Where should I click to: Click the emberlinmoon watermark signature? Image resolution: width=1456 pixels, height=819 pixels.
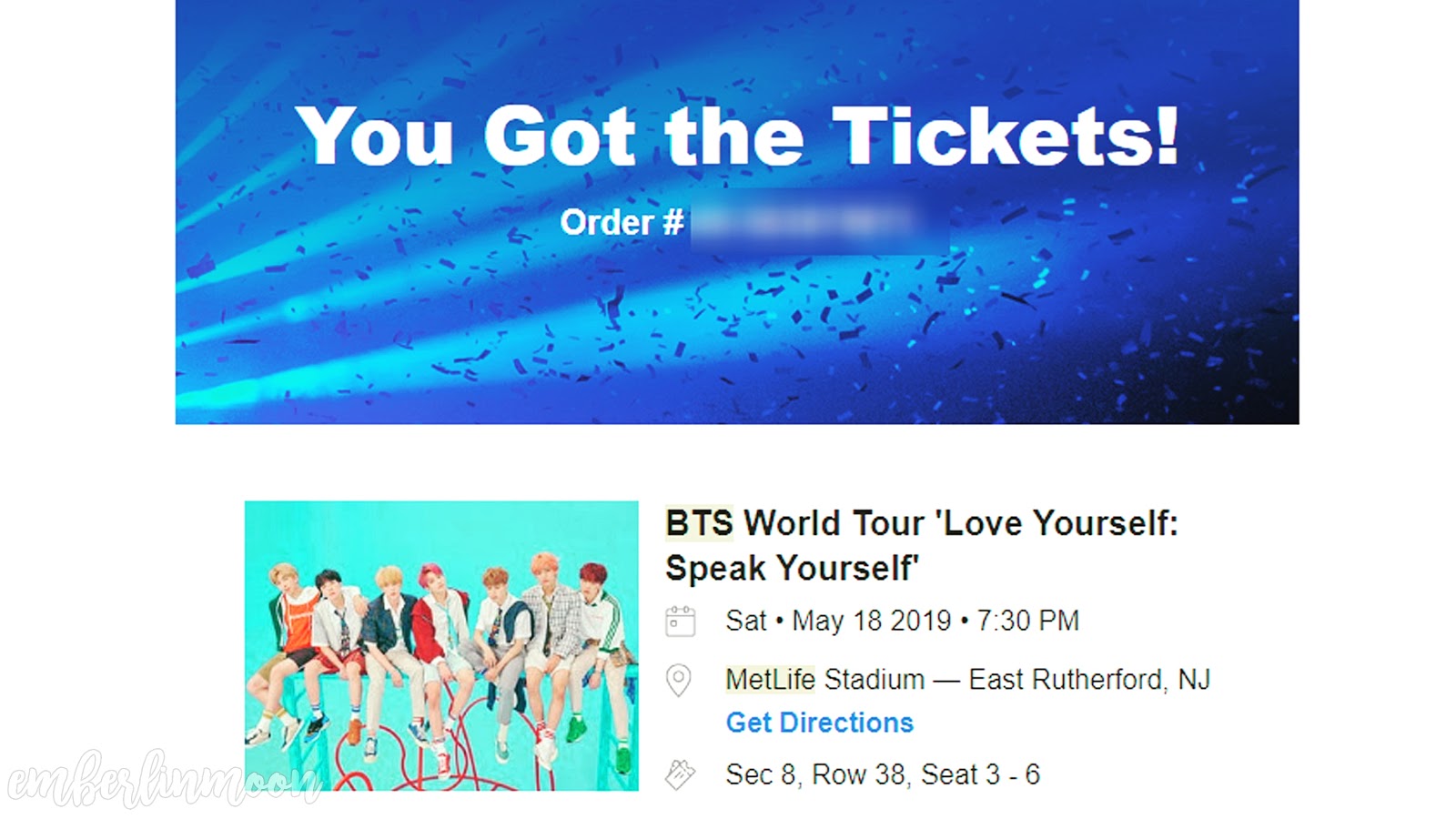(x=164, y=779)
